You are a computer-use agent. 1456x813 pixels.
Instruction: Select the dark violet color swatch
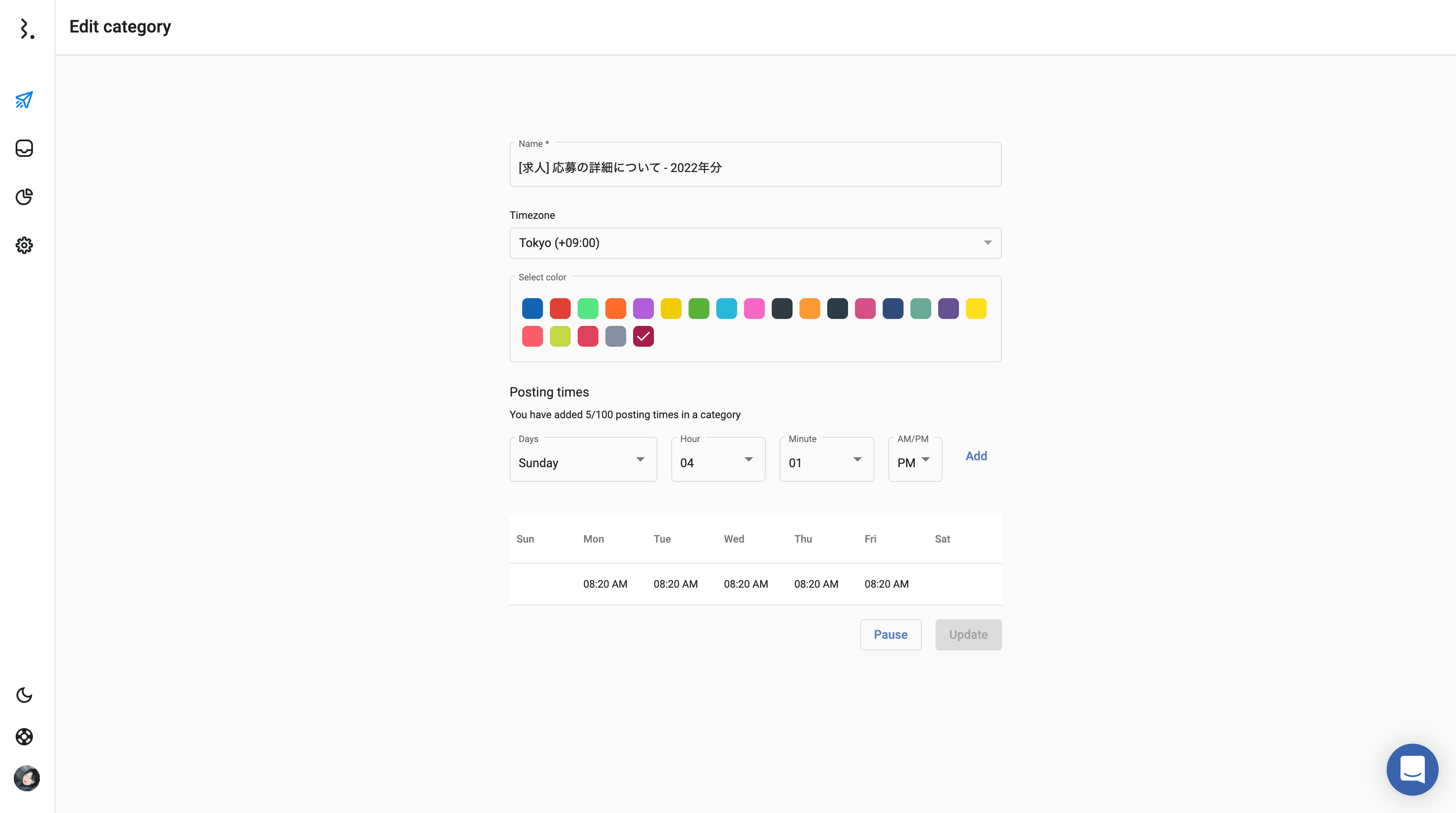click(948, 309)
